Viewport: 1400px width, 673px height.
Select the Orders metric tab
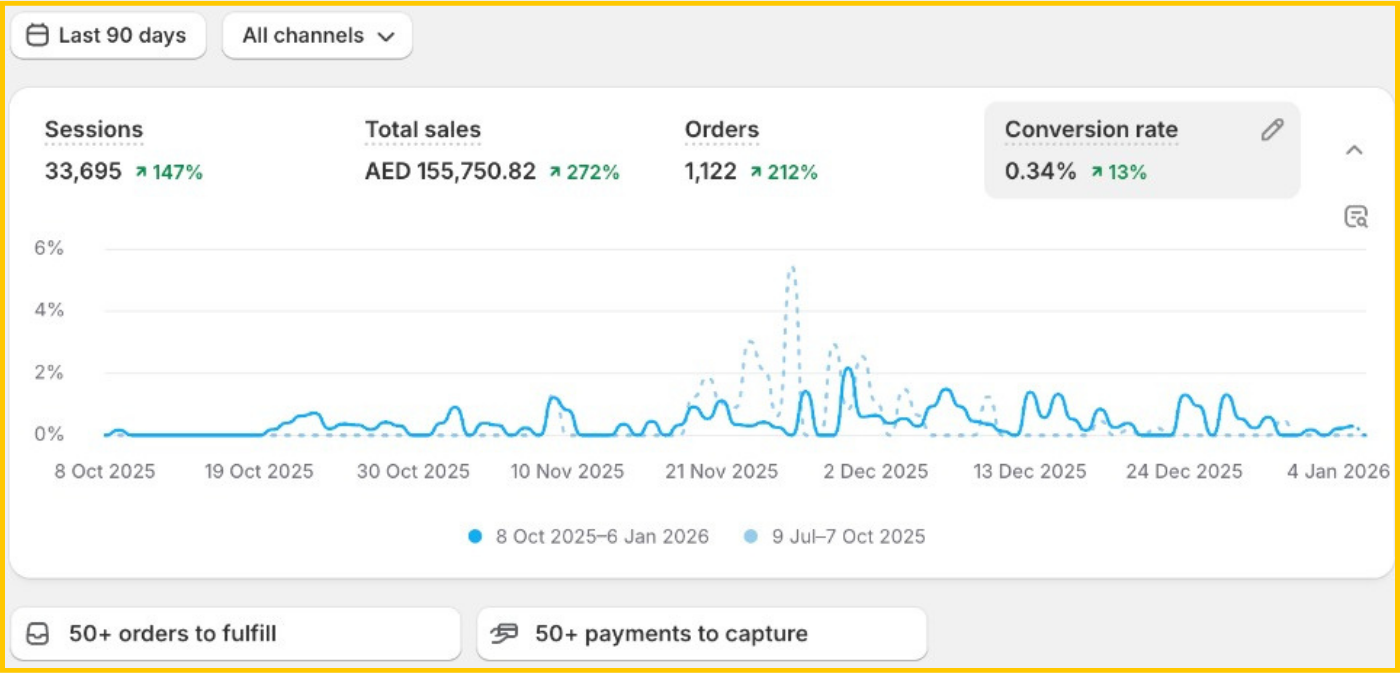pyautogui.click(x=721, y=130)
